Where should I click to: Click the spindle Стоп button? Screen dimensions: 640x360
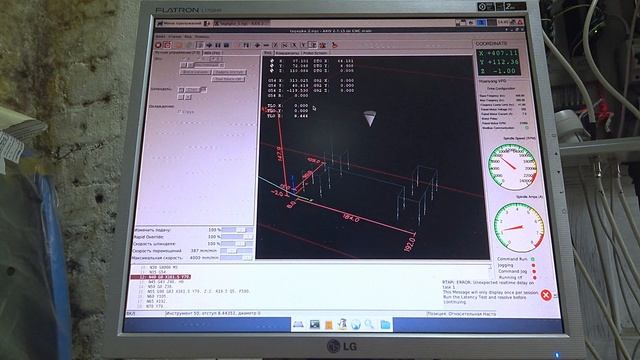click(192, 89)
